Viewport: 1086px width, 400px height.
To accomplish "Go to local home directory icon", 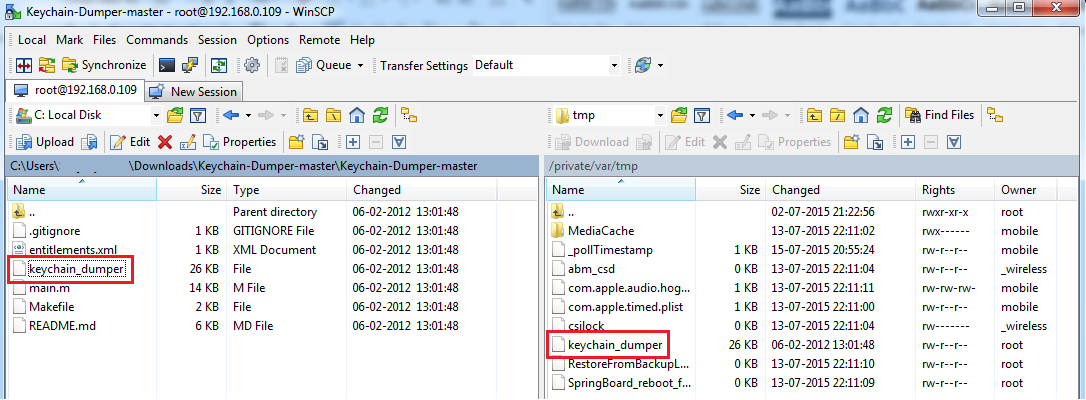I will pos(357,115).
